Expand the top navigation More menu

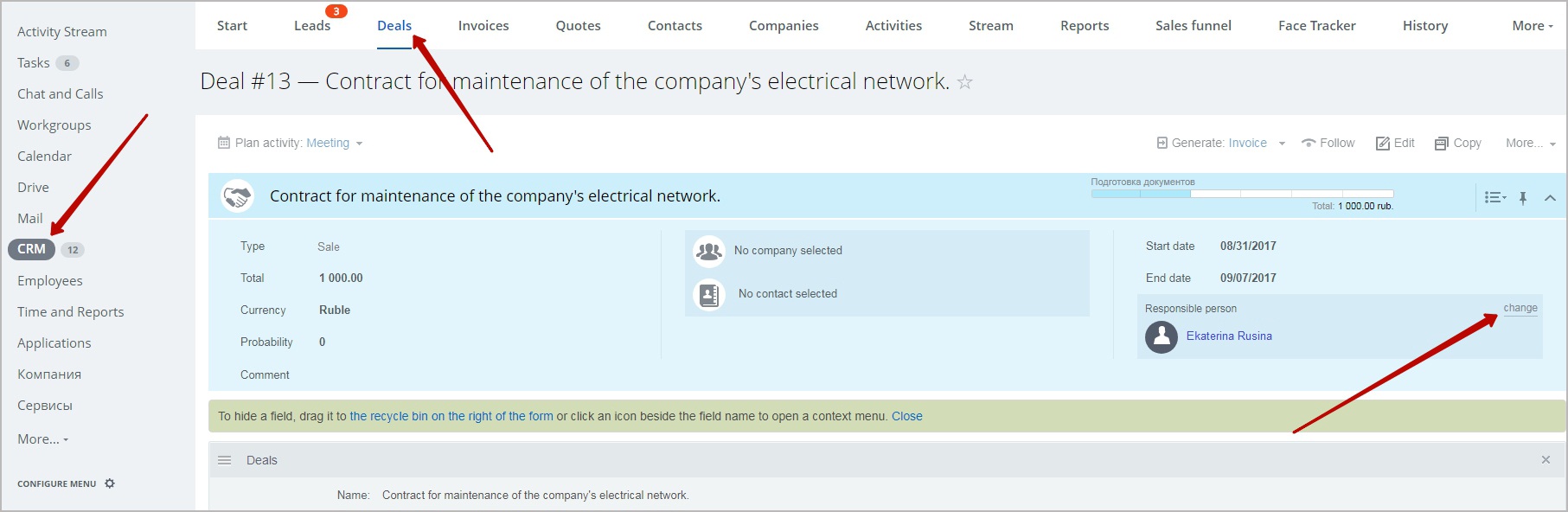click(1533, 26)
